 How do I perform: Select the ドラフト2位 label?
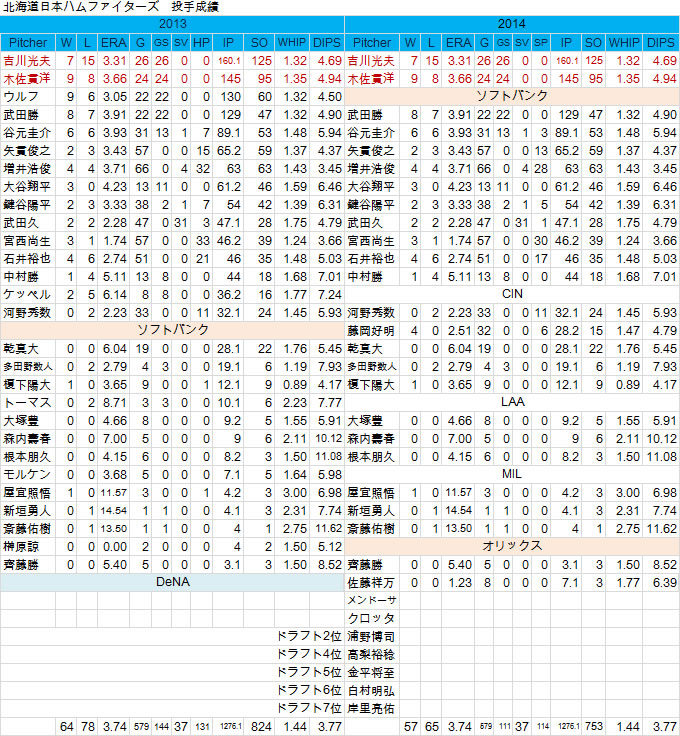point(309,636)
